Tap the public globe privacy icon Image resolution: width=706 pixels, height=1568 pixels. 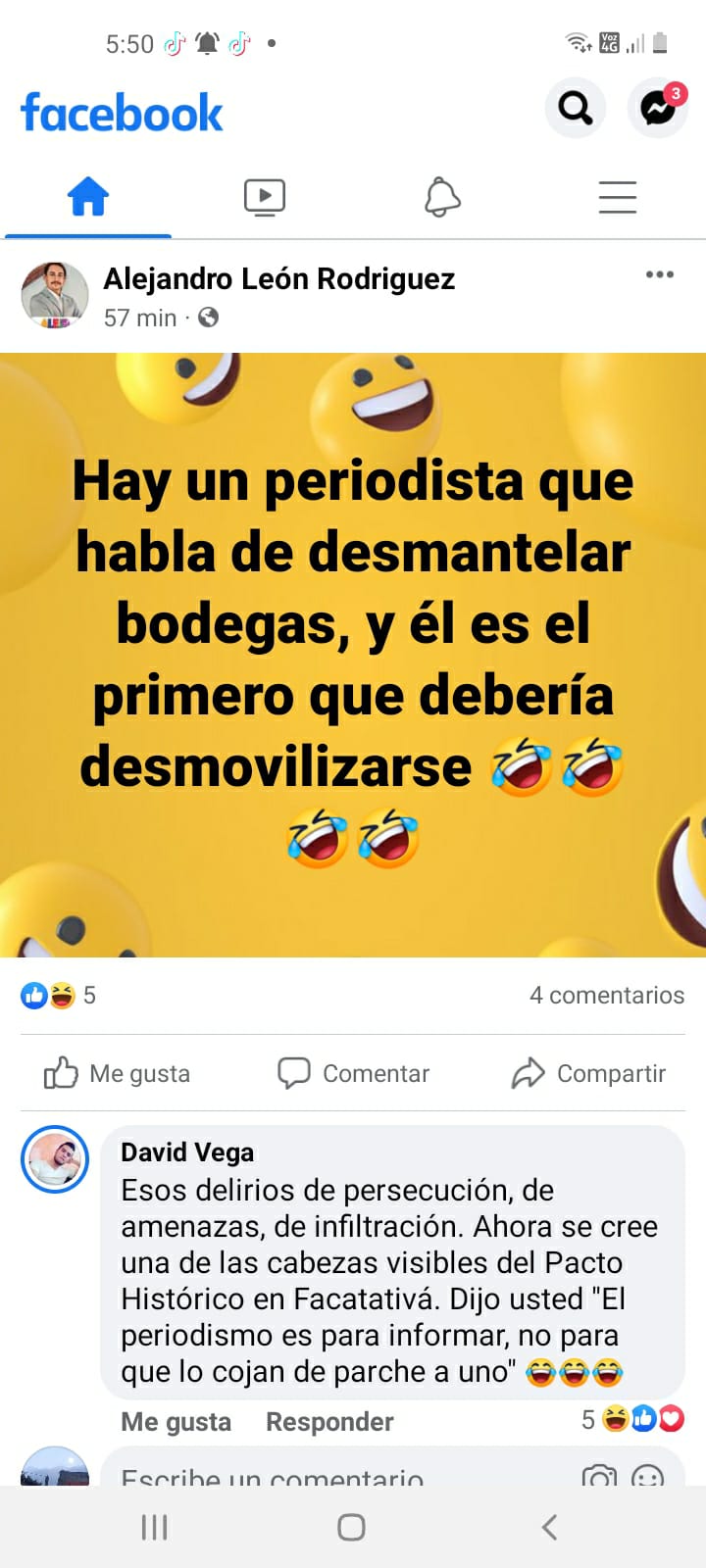(x=208, y=318)
